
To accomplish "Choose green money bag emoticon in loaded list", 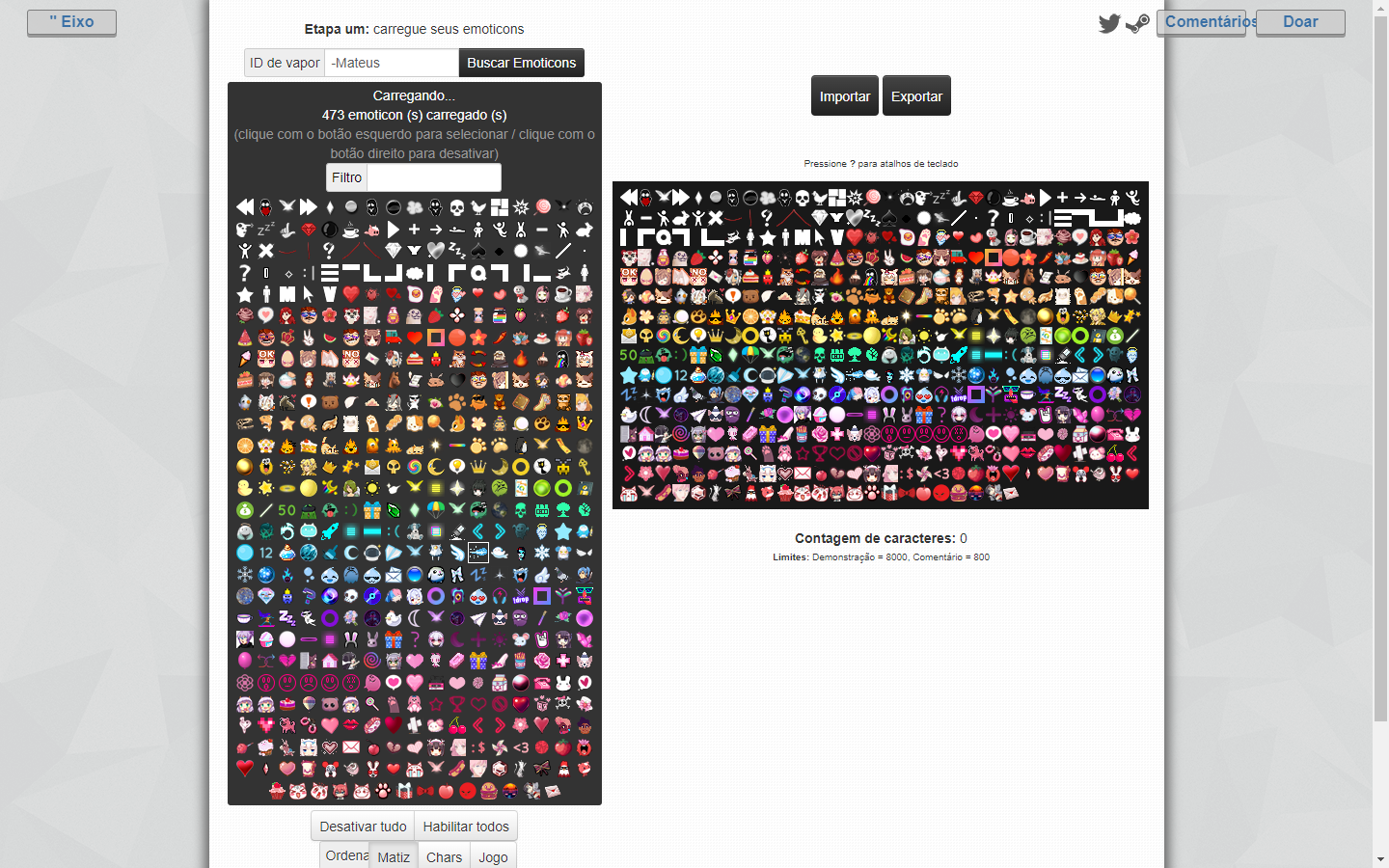I will (x=245, y=510).
